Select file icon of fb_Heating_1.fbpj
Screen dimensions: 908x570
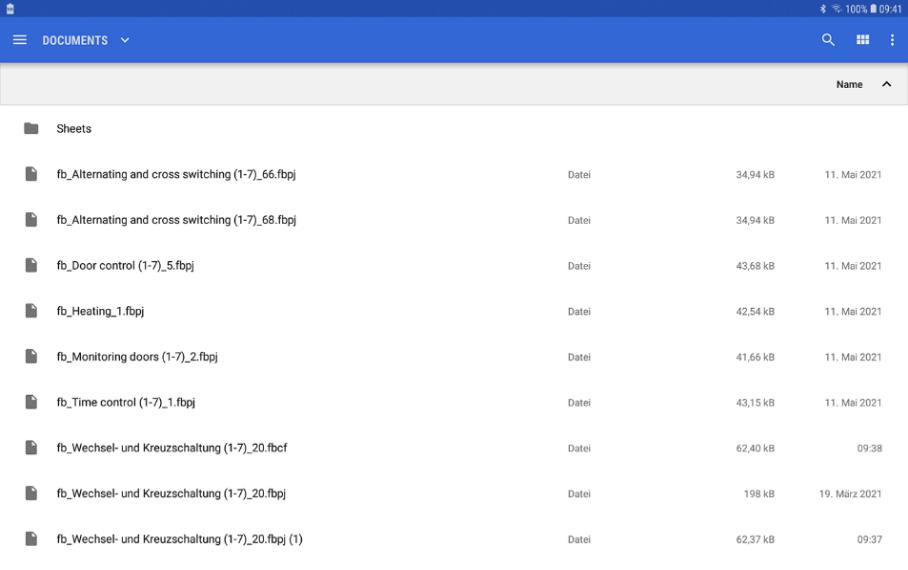pyautogui.click(x=31, y=310)
